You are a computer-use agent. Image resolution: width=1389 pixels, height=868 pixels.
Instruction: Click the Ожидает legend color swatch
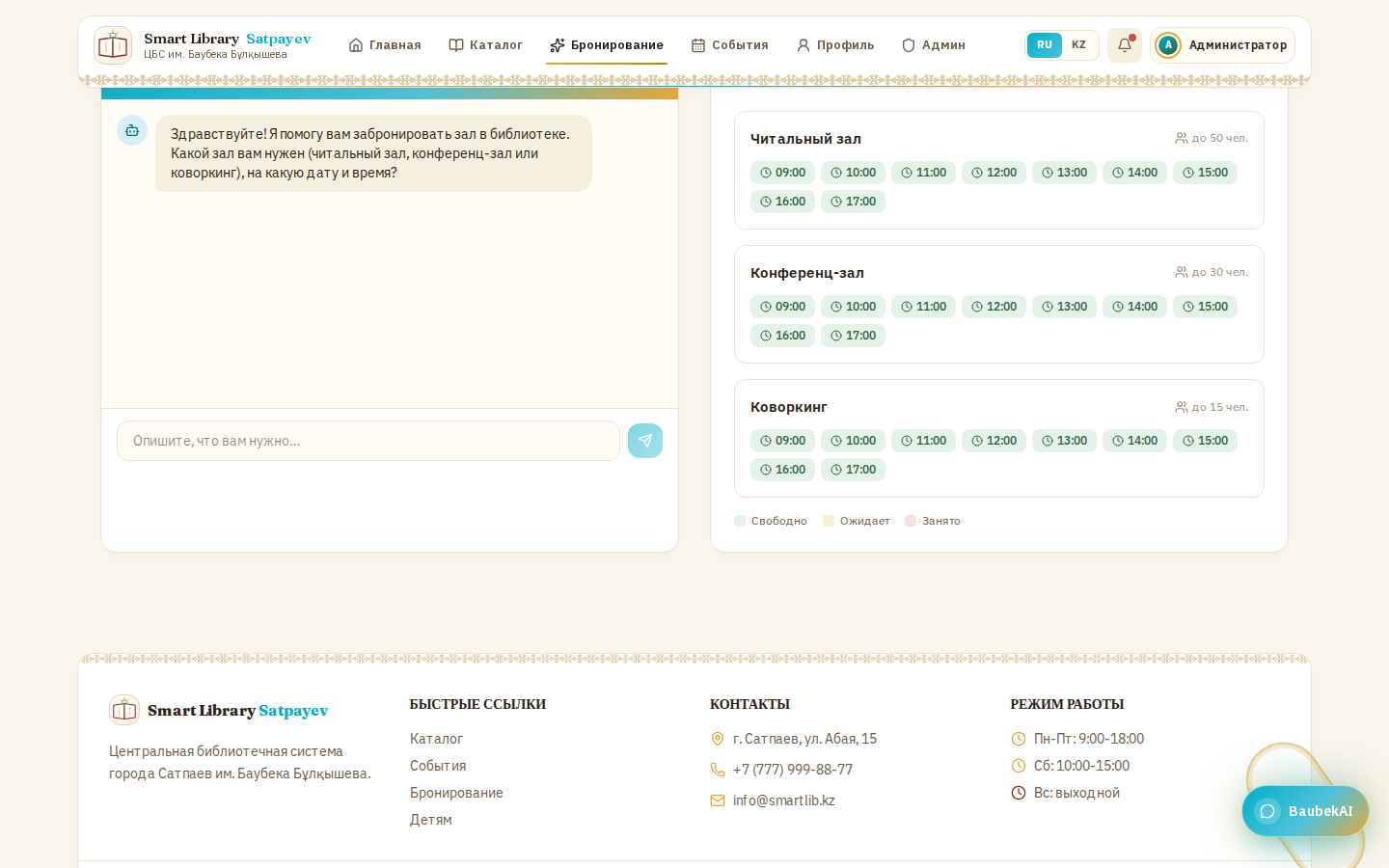[x=829, y=521]
